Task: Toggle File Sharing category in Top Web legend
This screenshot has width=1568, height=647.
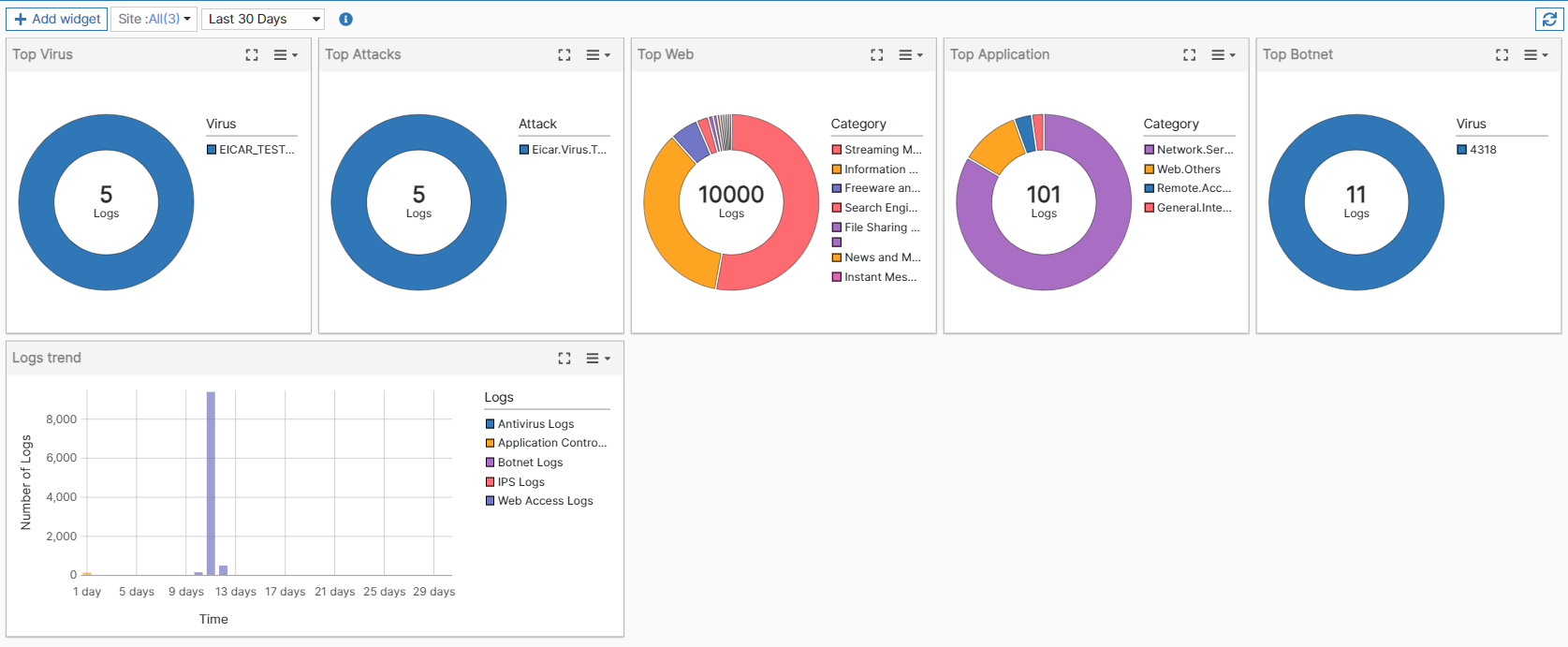Action: pyautogui.click(x=876, y=228)
